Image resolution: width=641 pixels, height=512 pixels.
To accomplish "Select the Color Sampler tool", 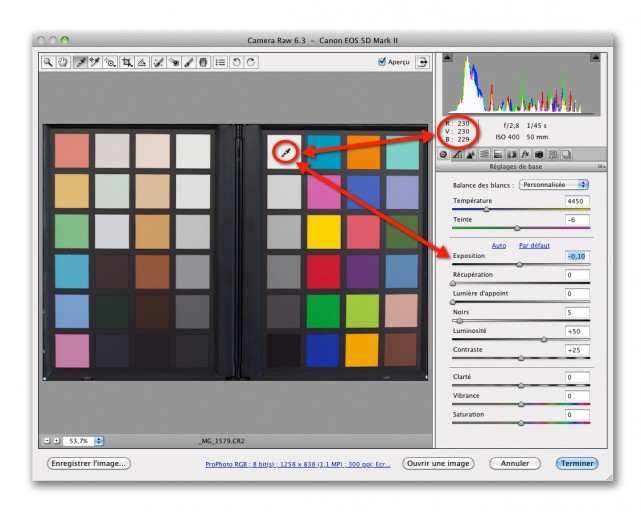I will pyautogui.click(x=95, y=62).
